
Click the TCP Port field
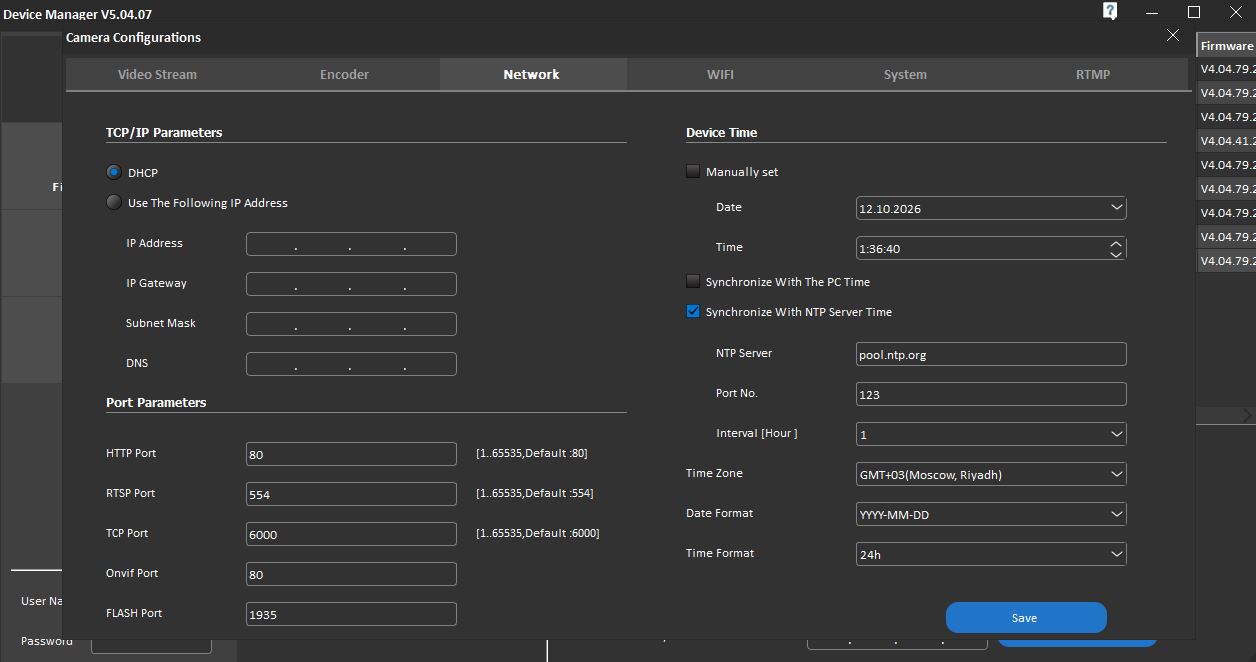(x=351, y=534)
